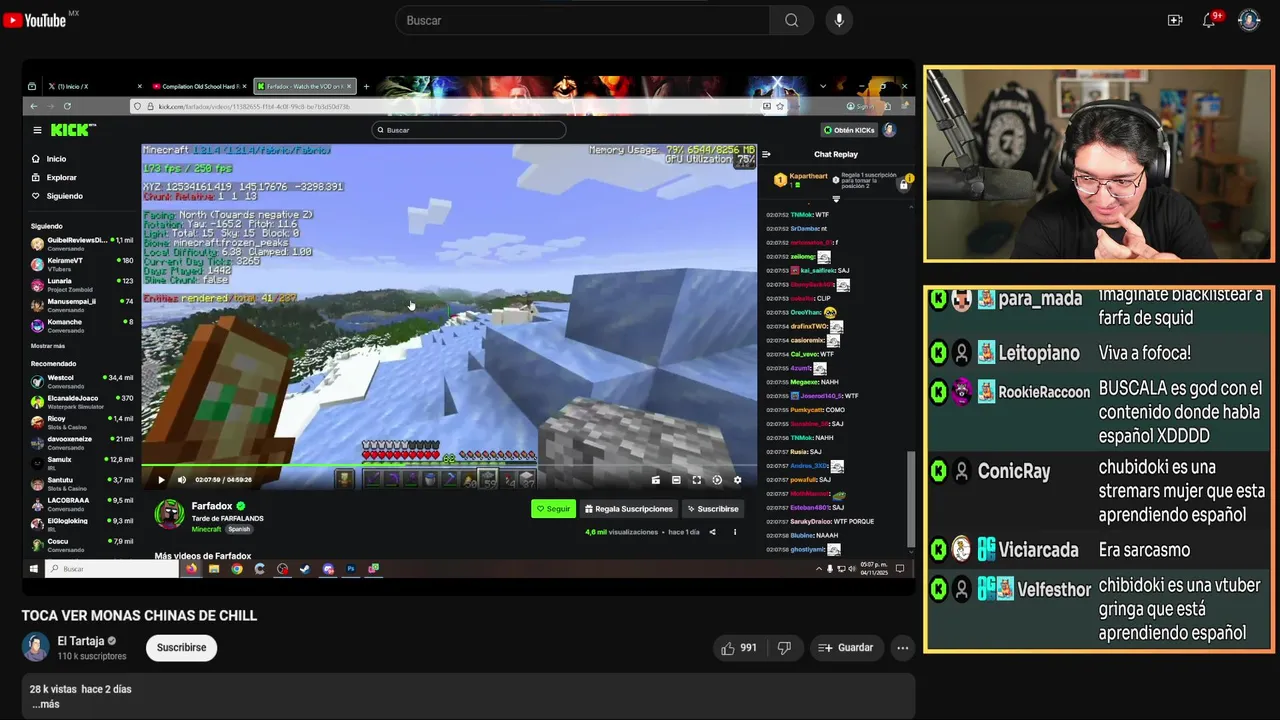This screenshot has height=720, width=1280.
Task: Open KeirameVT followed channel
Action: pyautogui.click(x=82, y=264)
